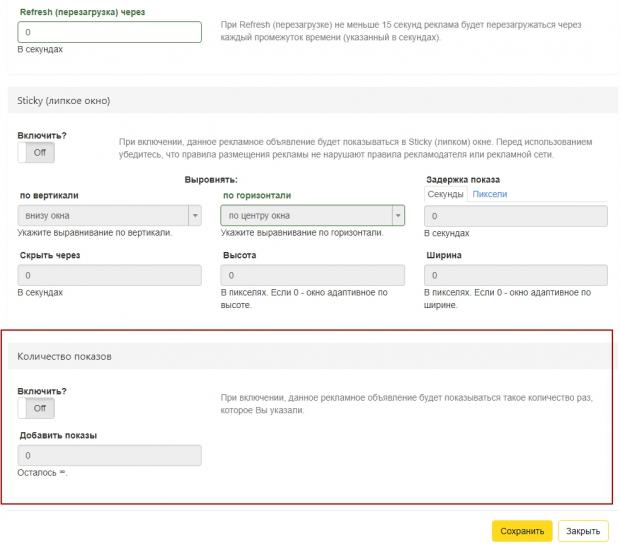Enable the Количество показов Включить switch
The height and width of the screenshot is (560, 620).
(x=36, y=408)
